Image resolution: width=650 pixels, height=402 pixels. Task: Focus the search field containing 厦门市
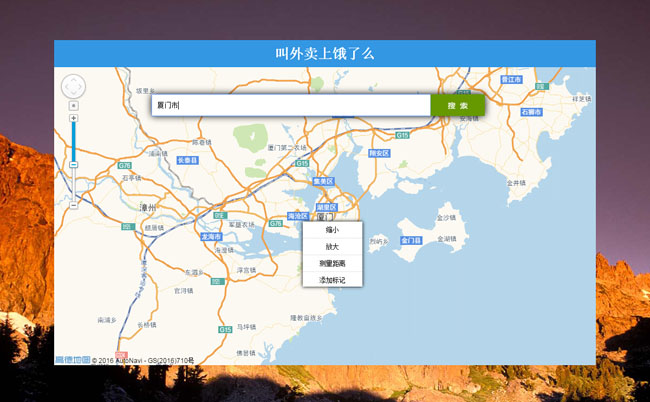pyautogui.click(x=290, y=105)
